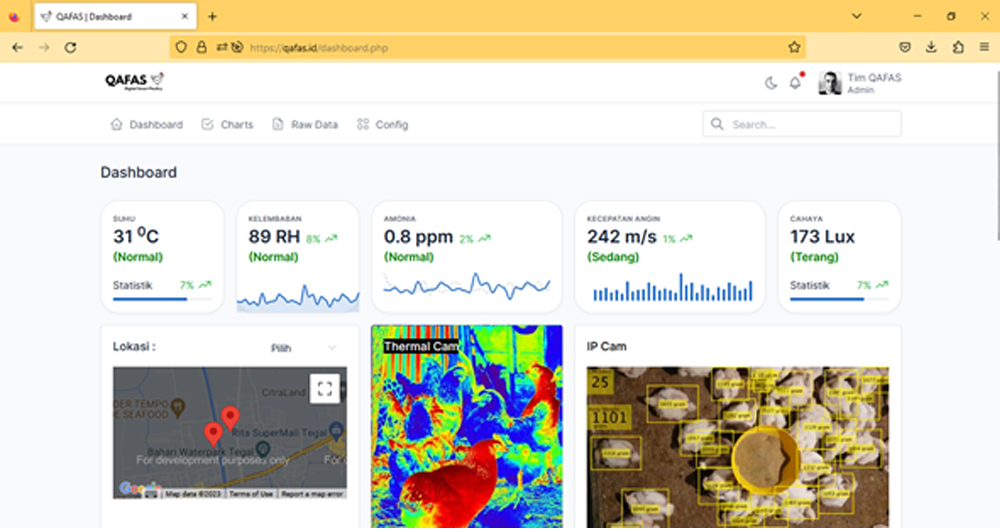Toggle dark mode with the moon icon

tap(771, 83)
